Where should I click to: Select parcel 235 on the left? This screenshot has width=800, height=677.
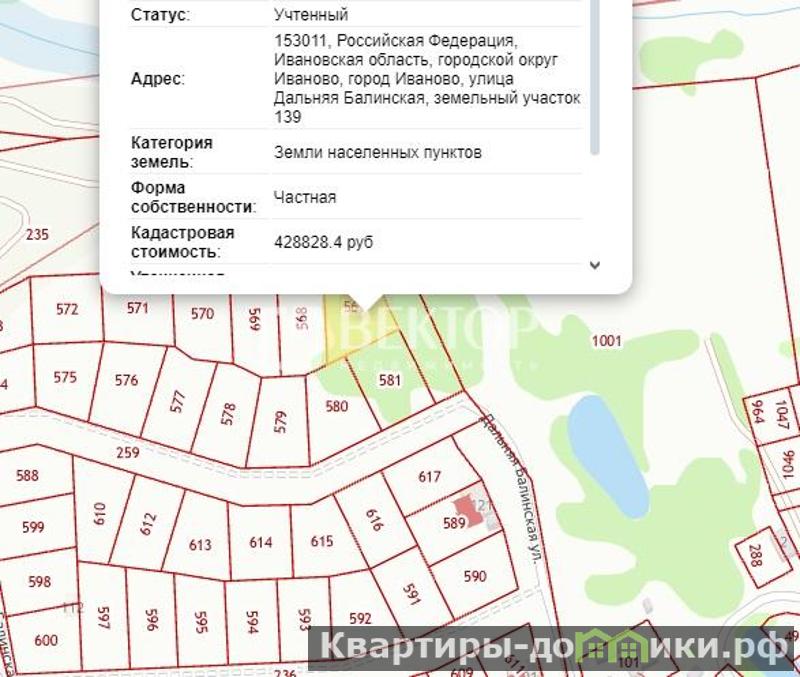coord(37,235)
